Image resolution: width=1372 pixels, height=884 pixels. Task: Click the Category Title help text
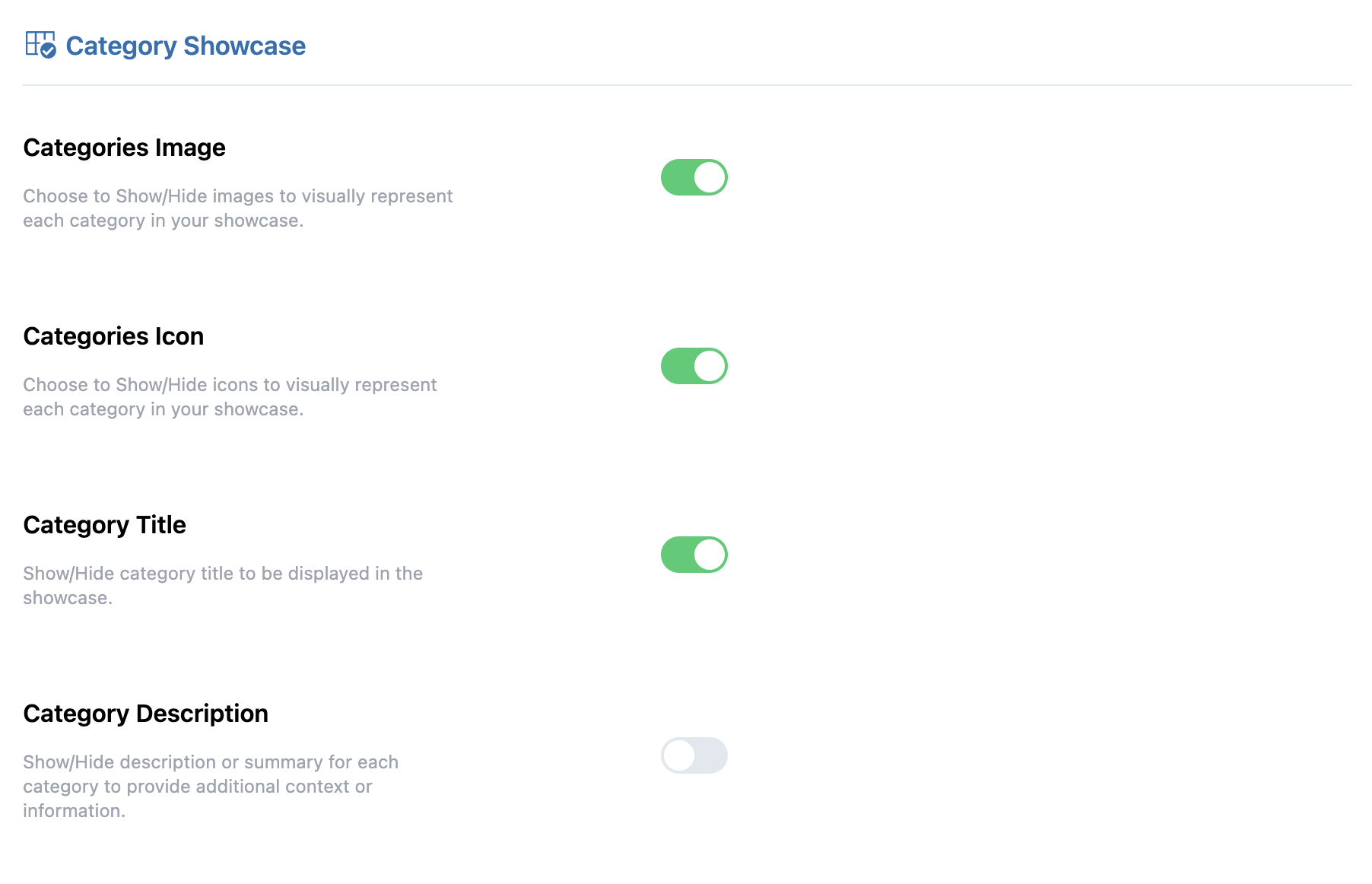[x=222, y=586]
